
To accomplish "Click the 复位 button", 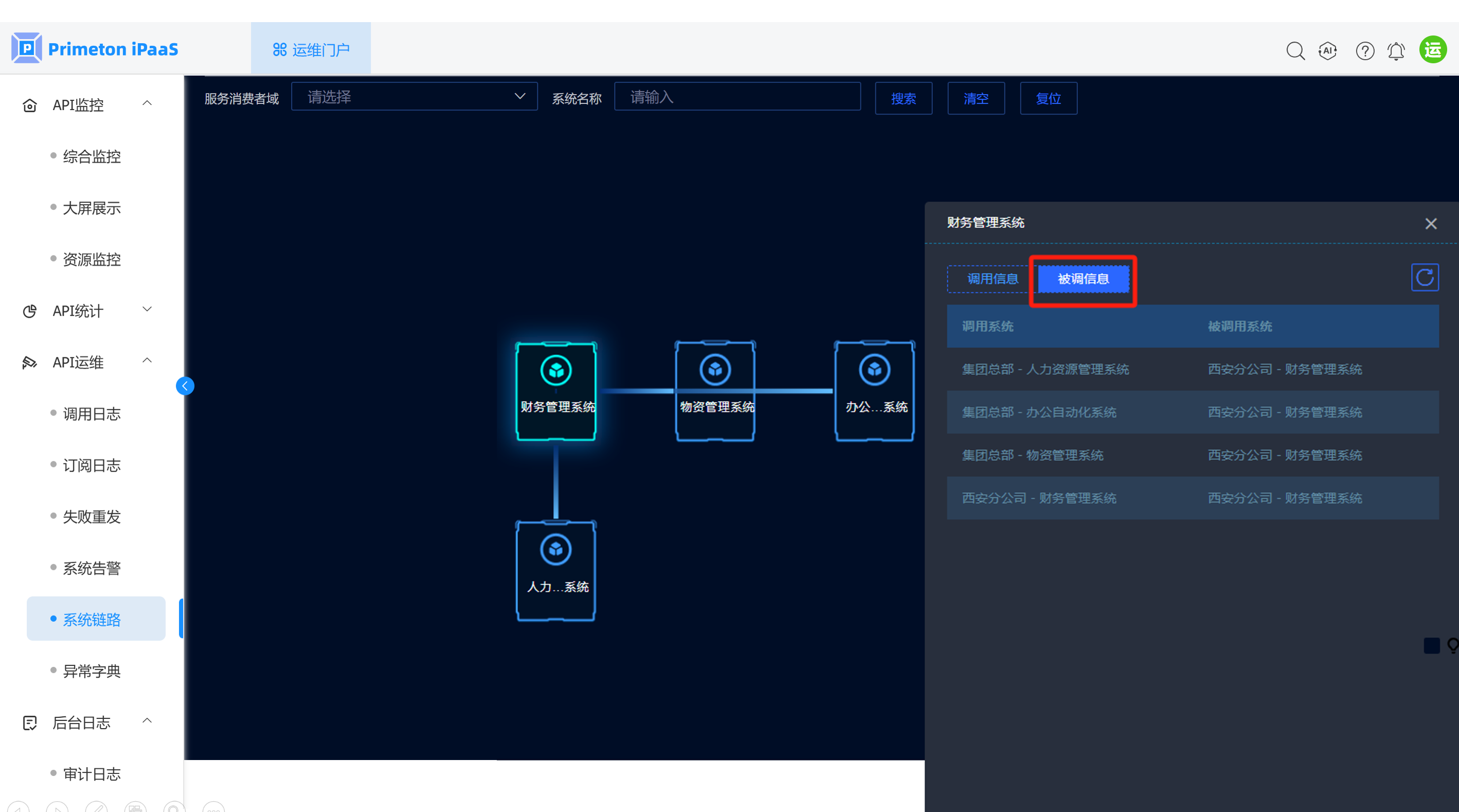I will (x=1048, y=99).
